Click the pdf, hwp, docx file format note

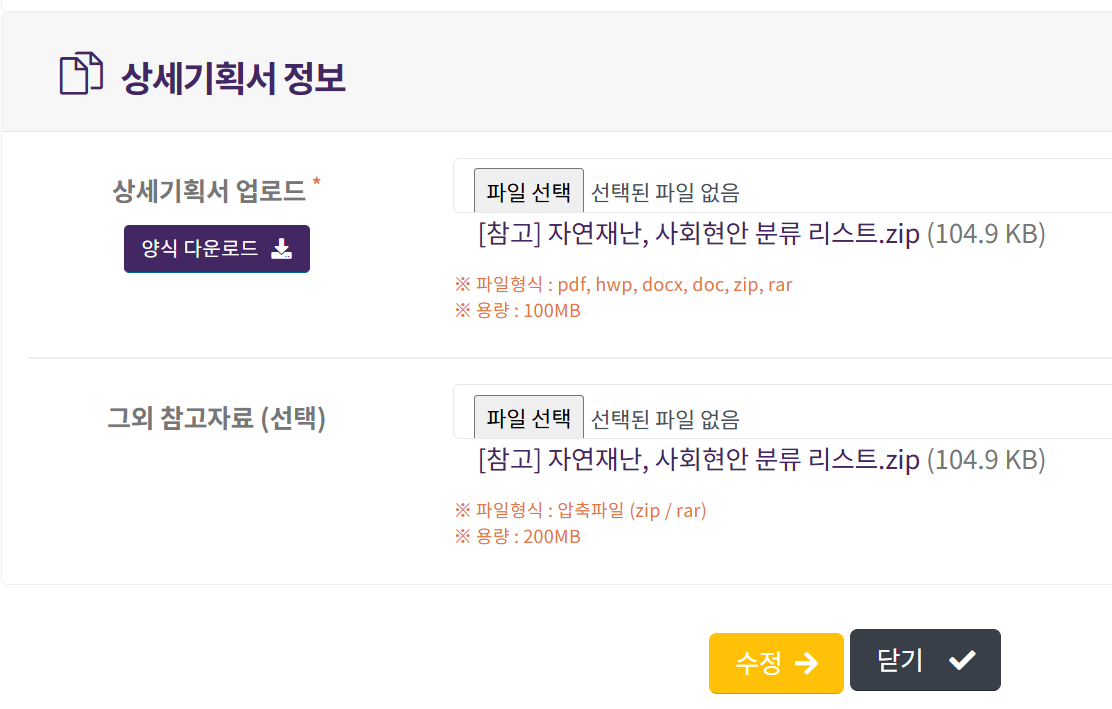tap(623, 285)
